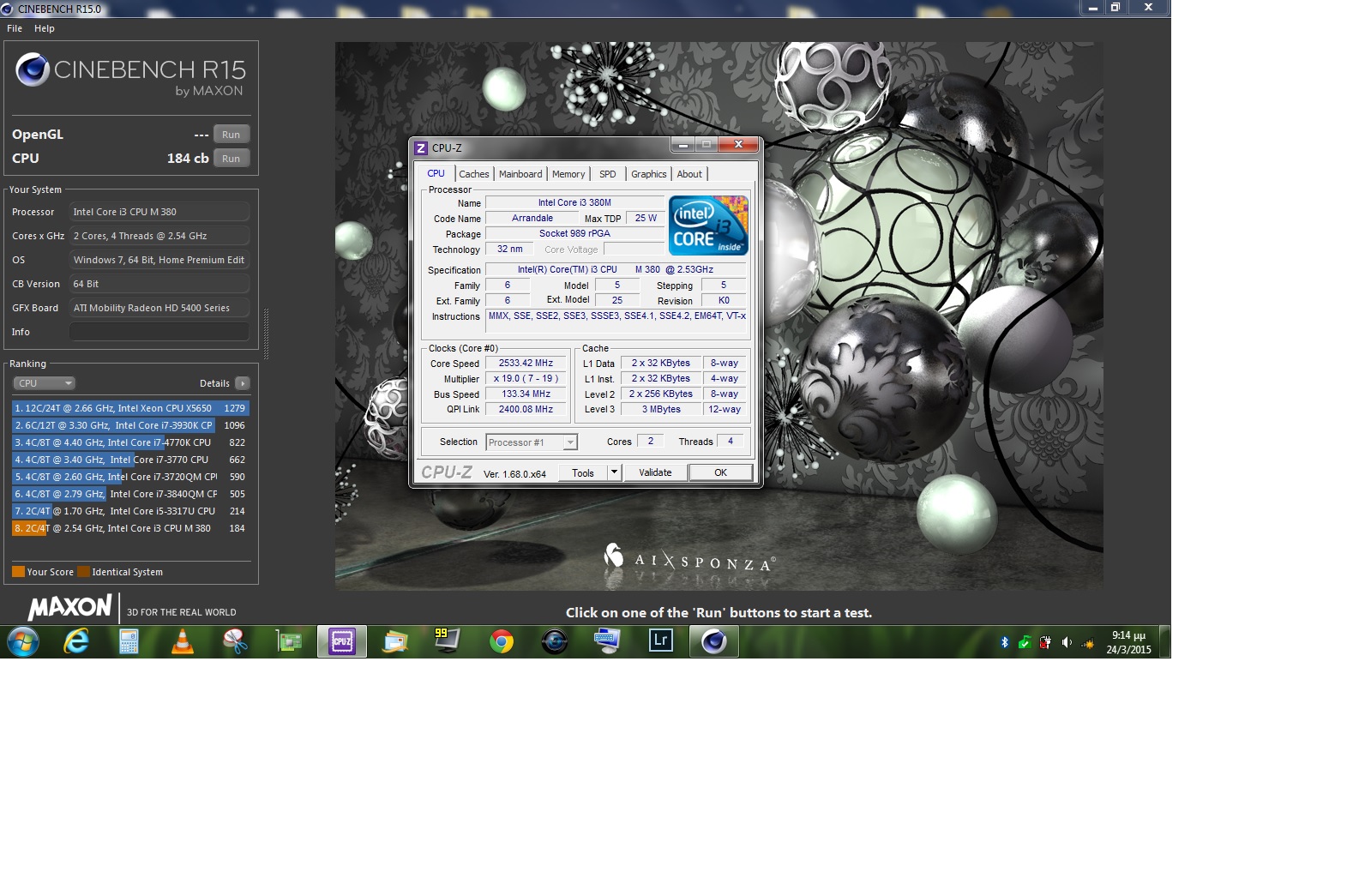Click the Show desktop strip at taskbar end
Screen dimensions: 1353x896
point(1165,641)
